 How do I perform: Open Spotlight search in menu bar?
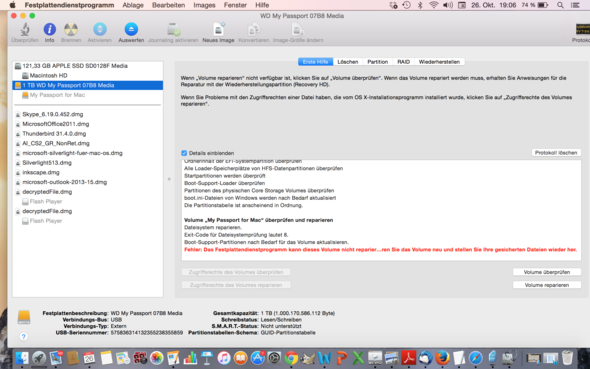pos(560,5)
